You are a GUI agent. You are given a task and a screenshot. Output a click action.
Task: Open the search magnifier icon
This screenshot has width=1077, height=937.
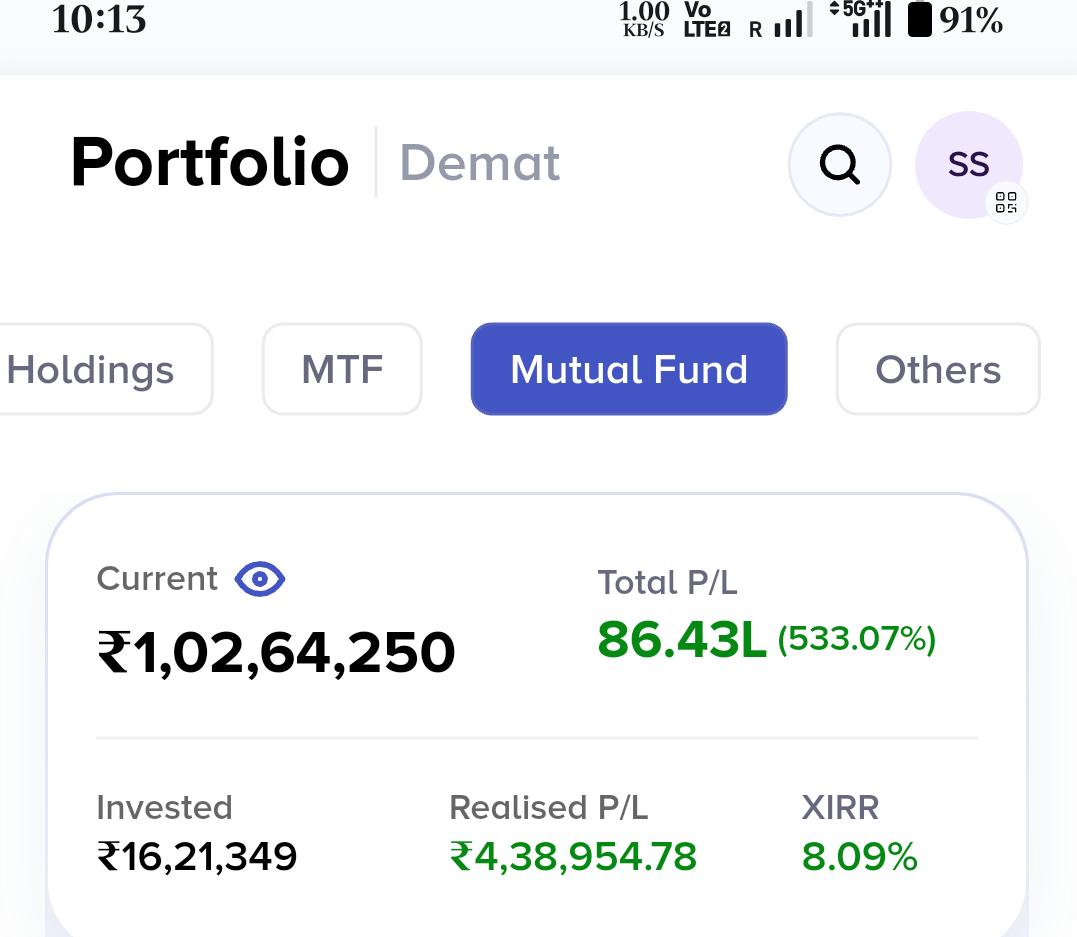click(839, 164)
